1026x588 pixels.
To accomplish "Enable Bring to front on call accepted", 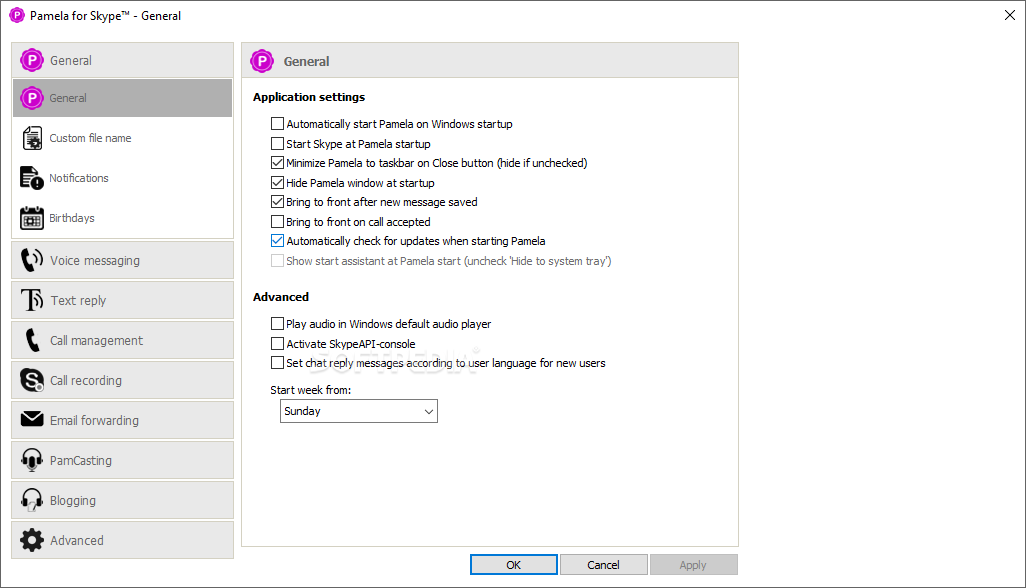I will [x=277, y=222].
